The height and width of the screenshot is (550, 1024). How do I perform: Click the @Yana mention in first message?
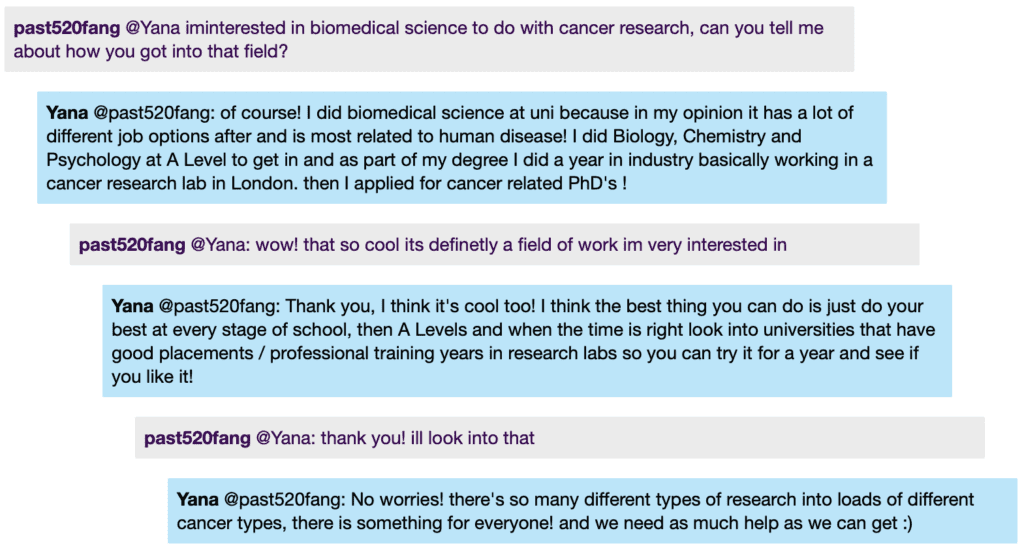pyautogui.click(x=153, y=28)
